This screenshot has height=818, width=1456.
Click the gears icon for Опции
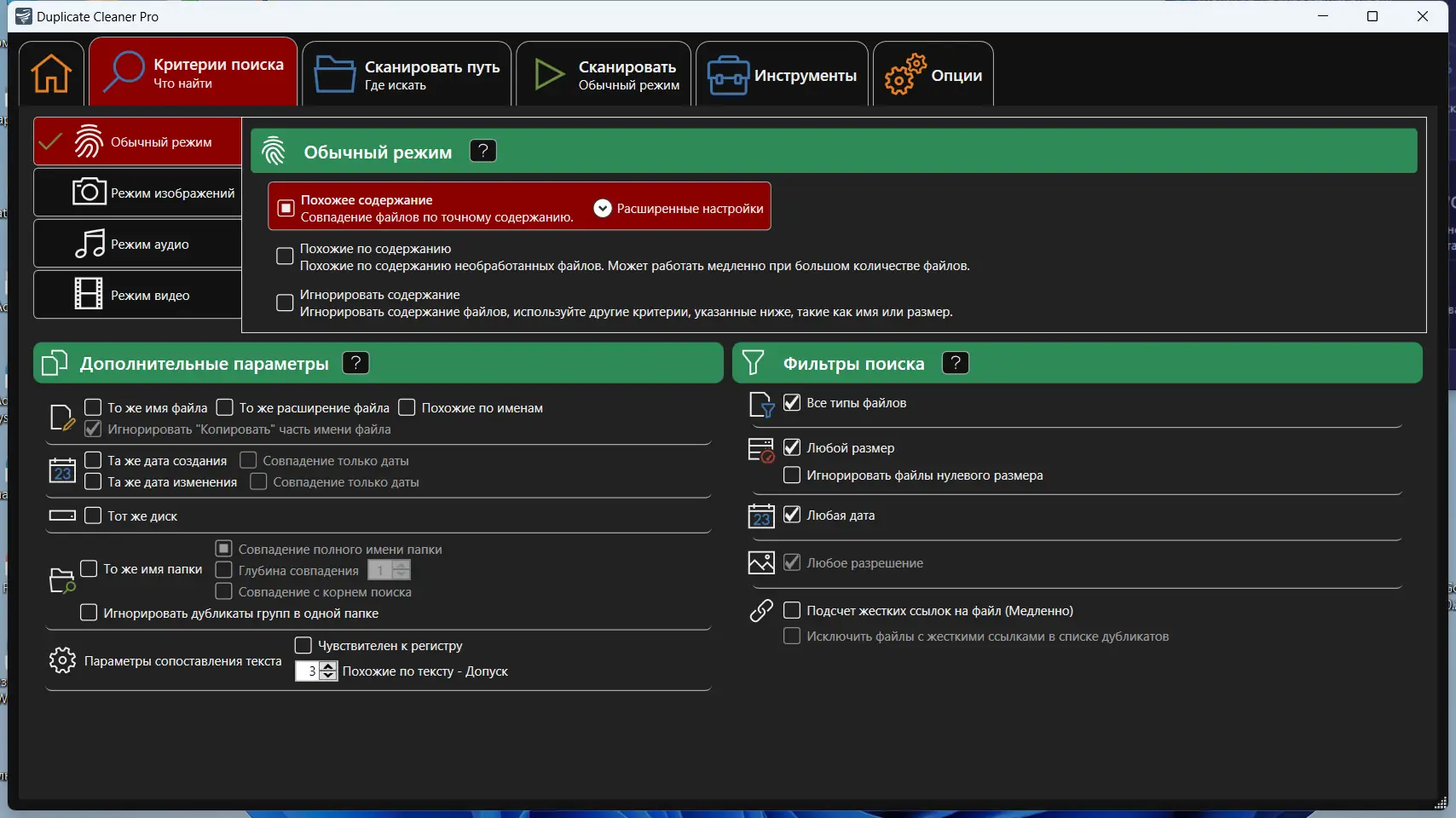click(905, 74)
